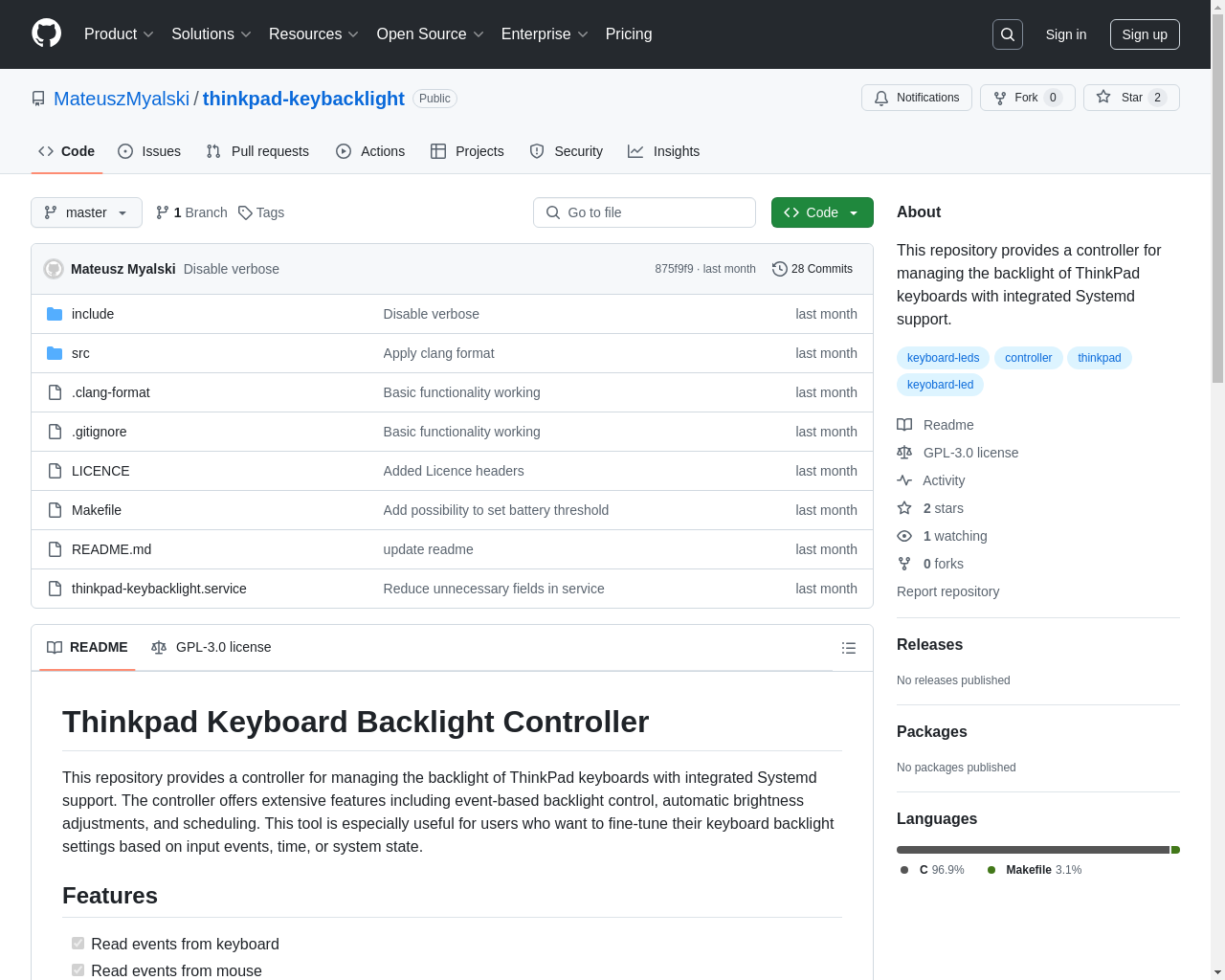The width and height of the screenshot is (1225, 980).
Task: Click commit hash 875f9f9
Action: (x=674, y=269)
